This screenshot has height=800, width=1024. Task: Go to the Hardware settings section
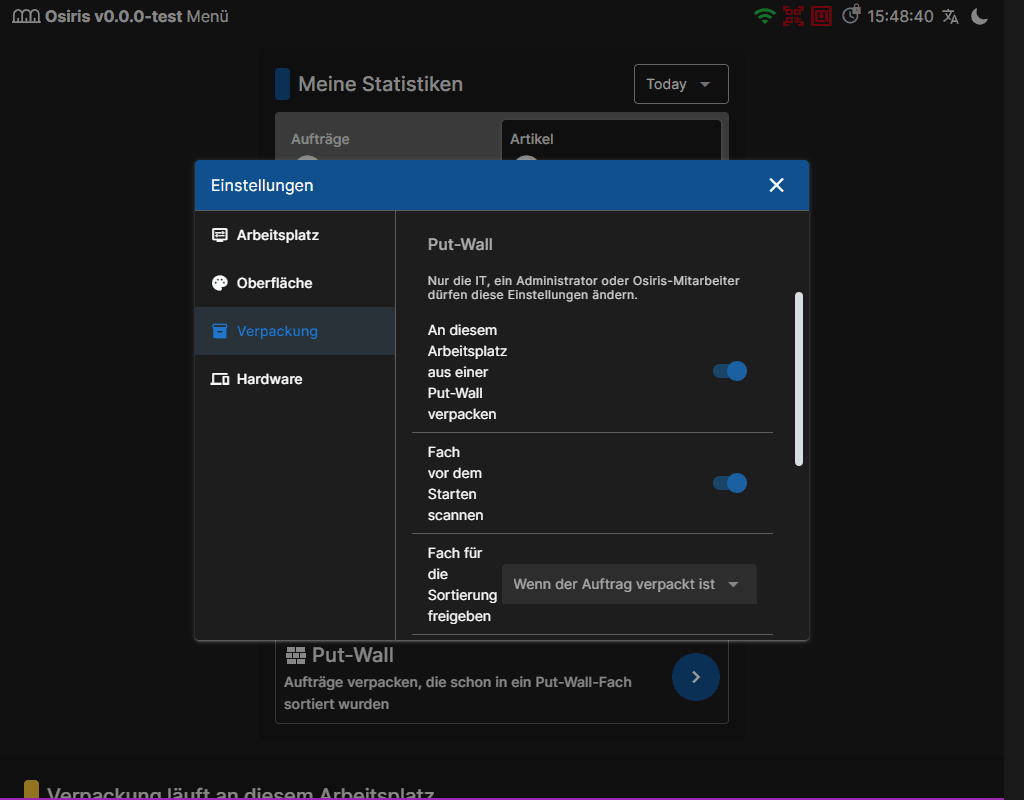(x=295, y=379)
